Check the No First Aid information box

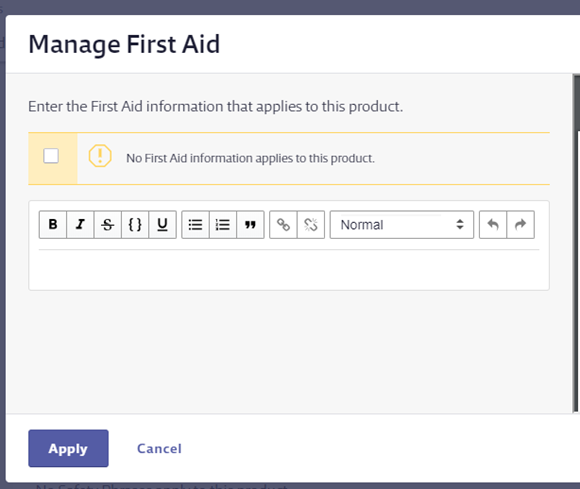coord(51,156)
